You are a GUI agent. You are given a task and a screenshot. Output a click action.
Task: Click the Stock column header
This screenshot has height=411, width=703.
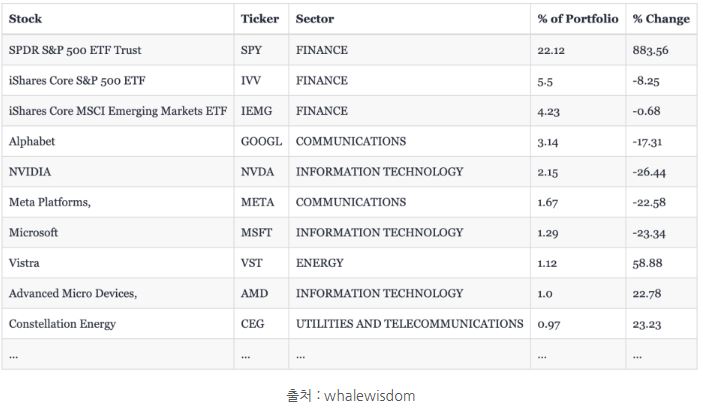[x=25, y=19]
